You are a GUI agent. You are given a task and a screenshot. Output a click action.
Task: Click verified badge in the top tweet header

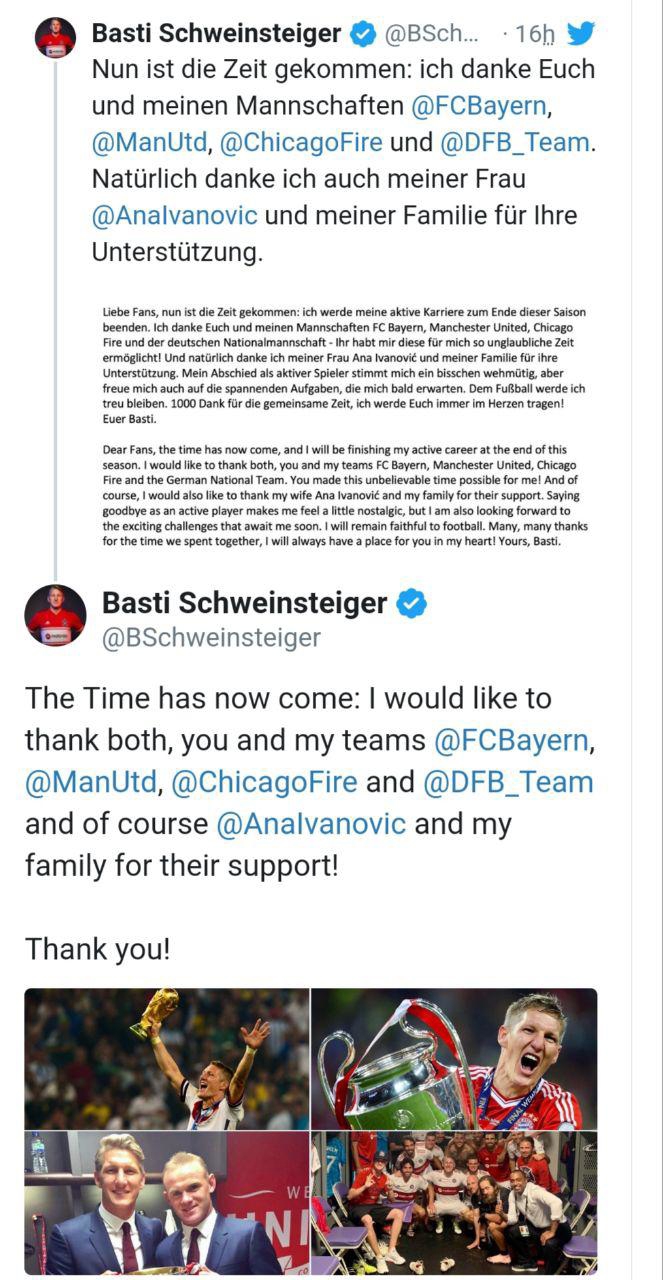363,34
